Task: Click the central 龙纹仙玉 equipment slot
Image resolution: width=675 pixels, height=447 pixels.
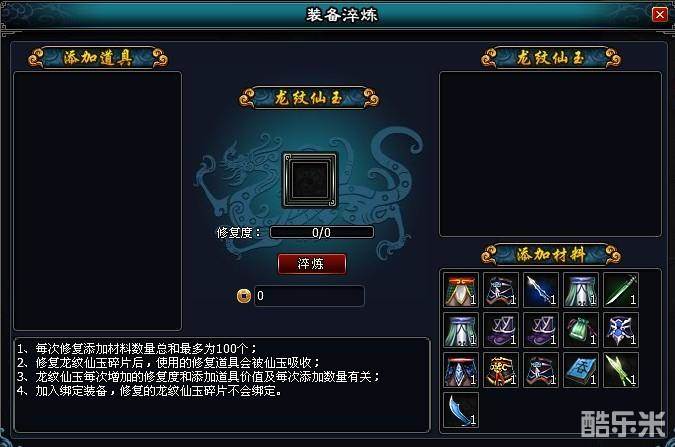Action: click(x=310, y=180)
